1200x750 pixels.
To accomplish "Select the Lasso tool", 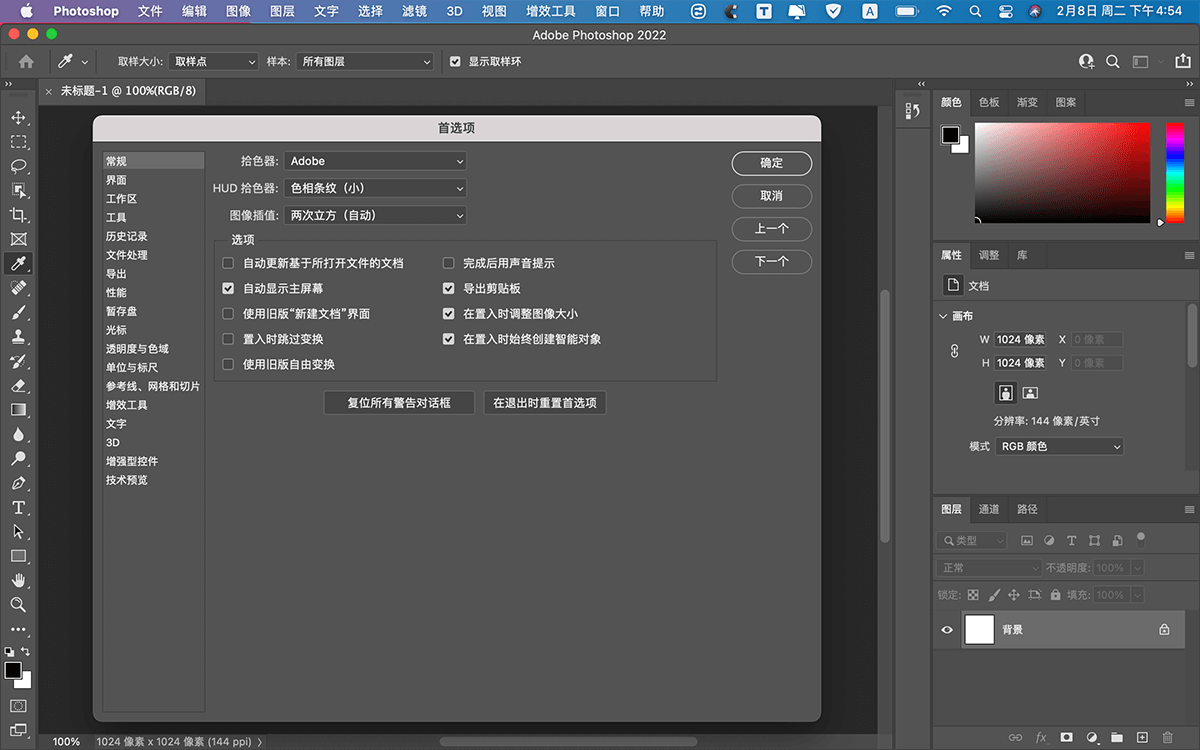I will [18, 166].
